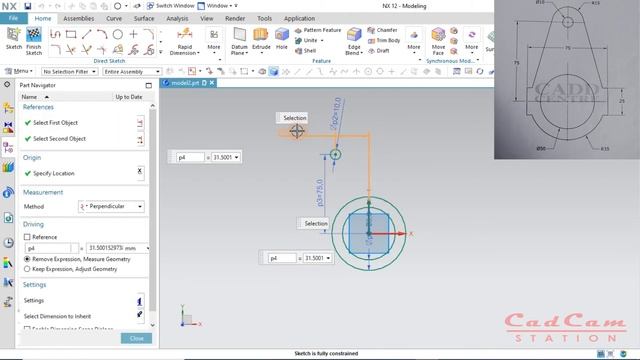The height and width of the screenshot is (360, 640).
Task: Enable the Reference checkbox under Driving
Action: (27, 237)
